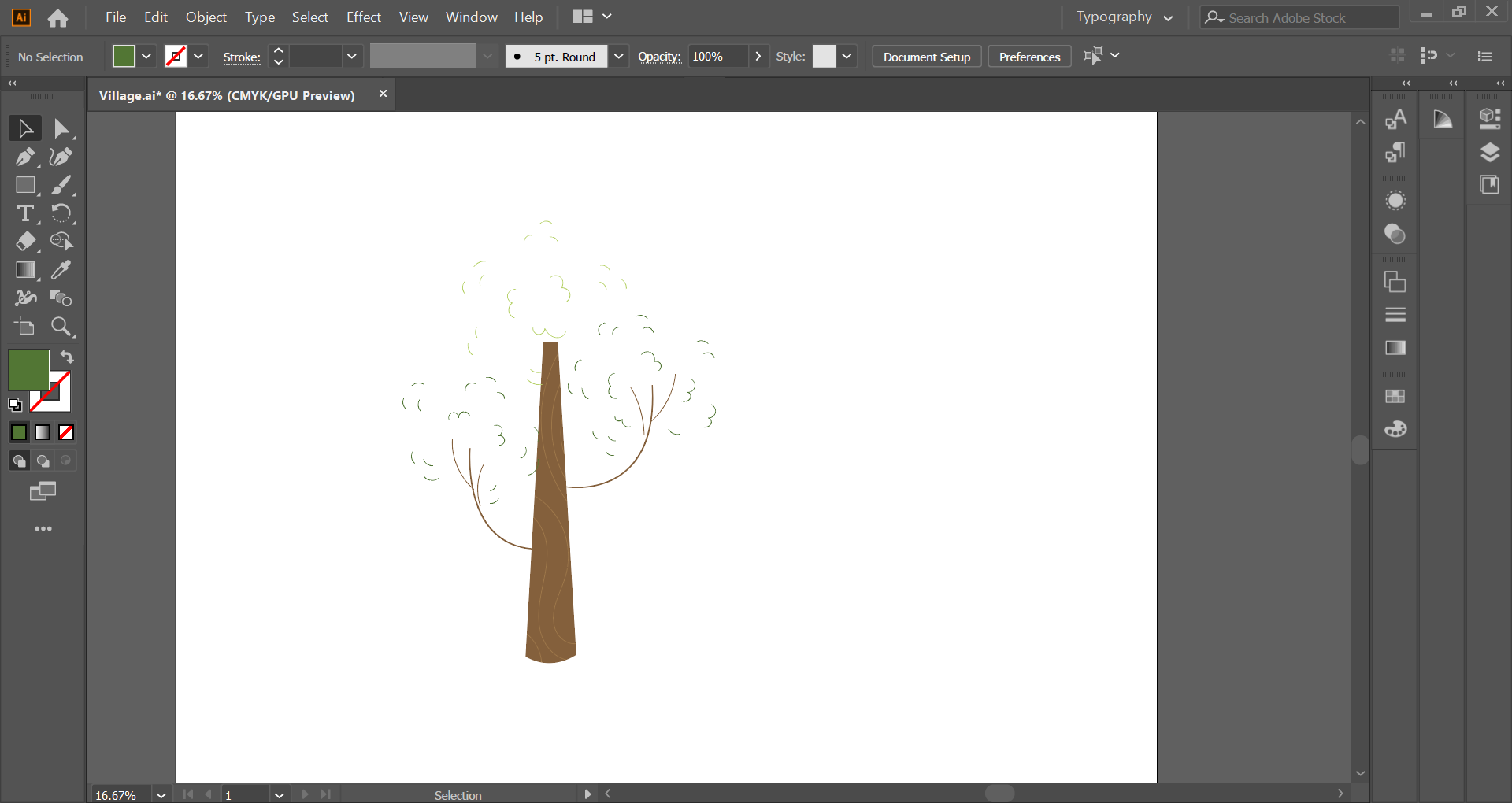The image size is (1512, 803).
Task: Open the Paragraph panel icon
Action: click(1395, 153)
